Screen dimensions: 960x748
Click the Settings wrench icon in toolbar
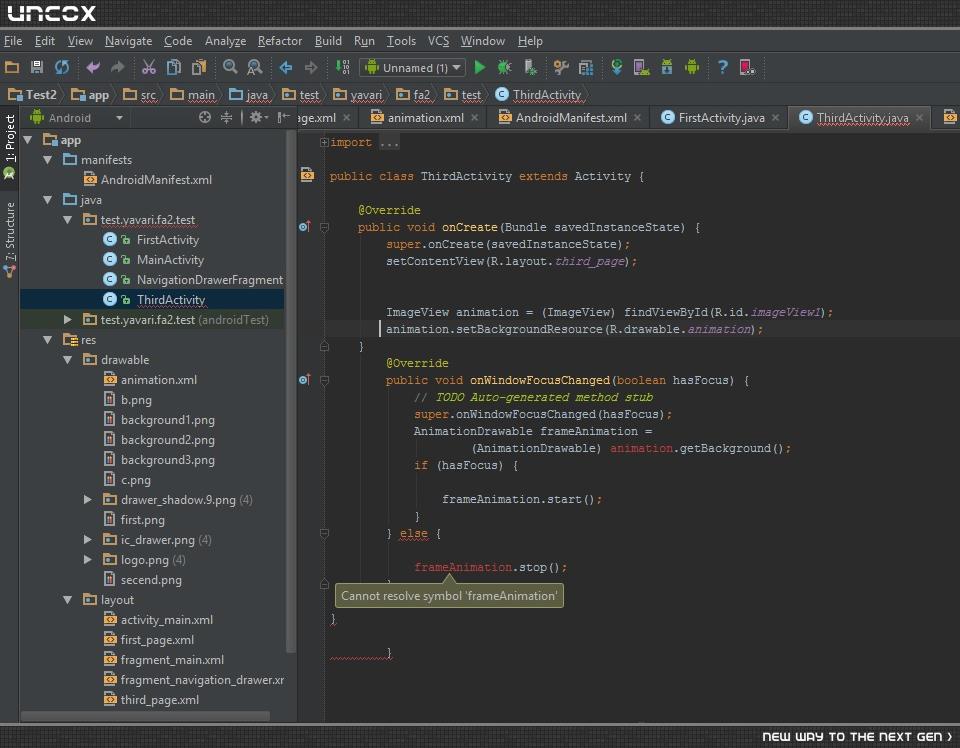561,67
